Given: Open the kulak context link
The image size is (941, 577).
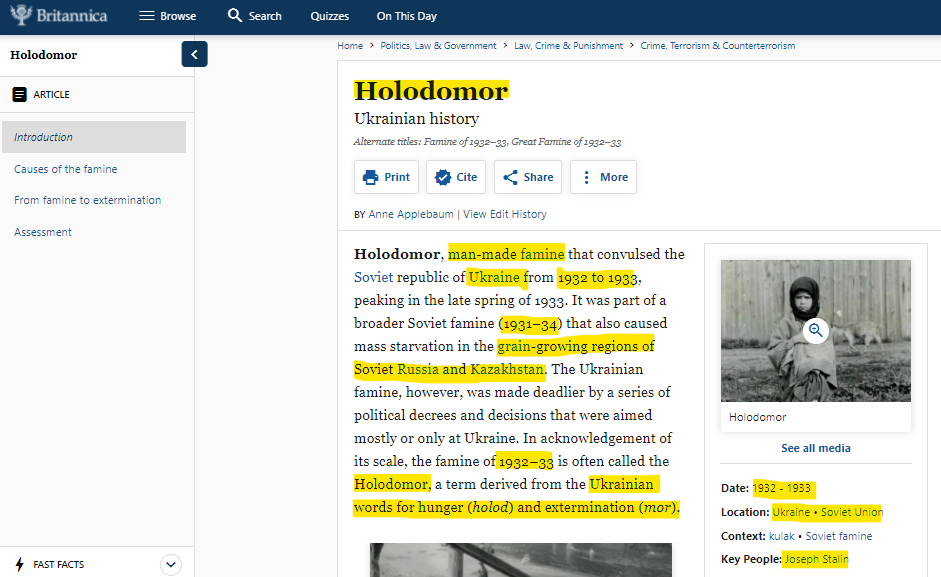Looking at the screenshot, I should click(781, 536).
